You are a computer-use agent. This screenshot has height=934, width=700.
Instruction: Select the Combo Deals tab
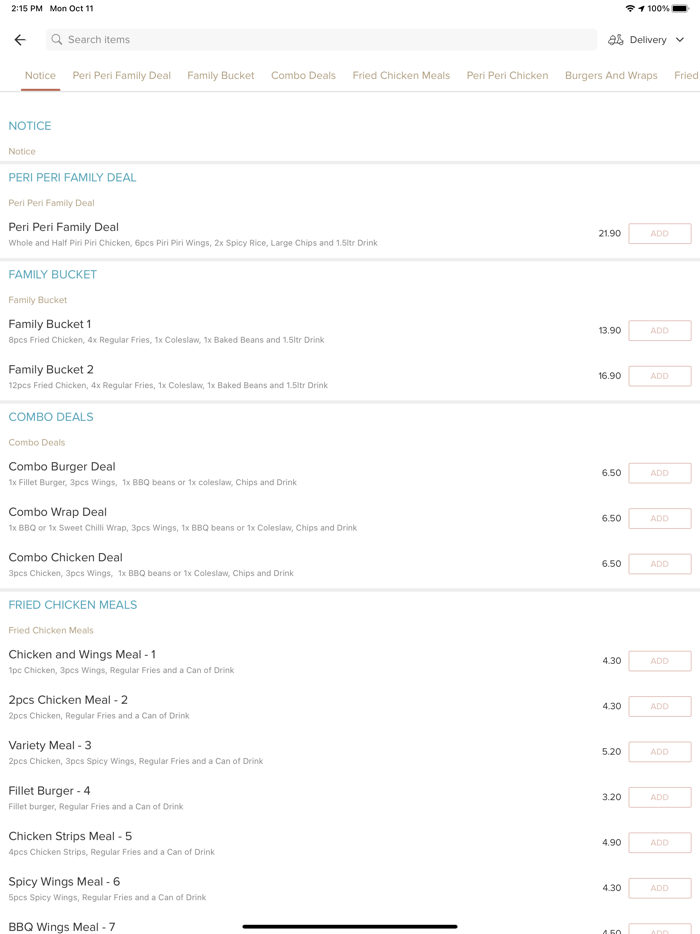point(303,75)
